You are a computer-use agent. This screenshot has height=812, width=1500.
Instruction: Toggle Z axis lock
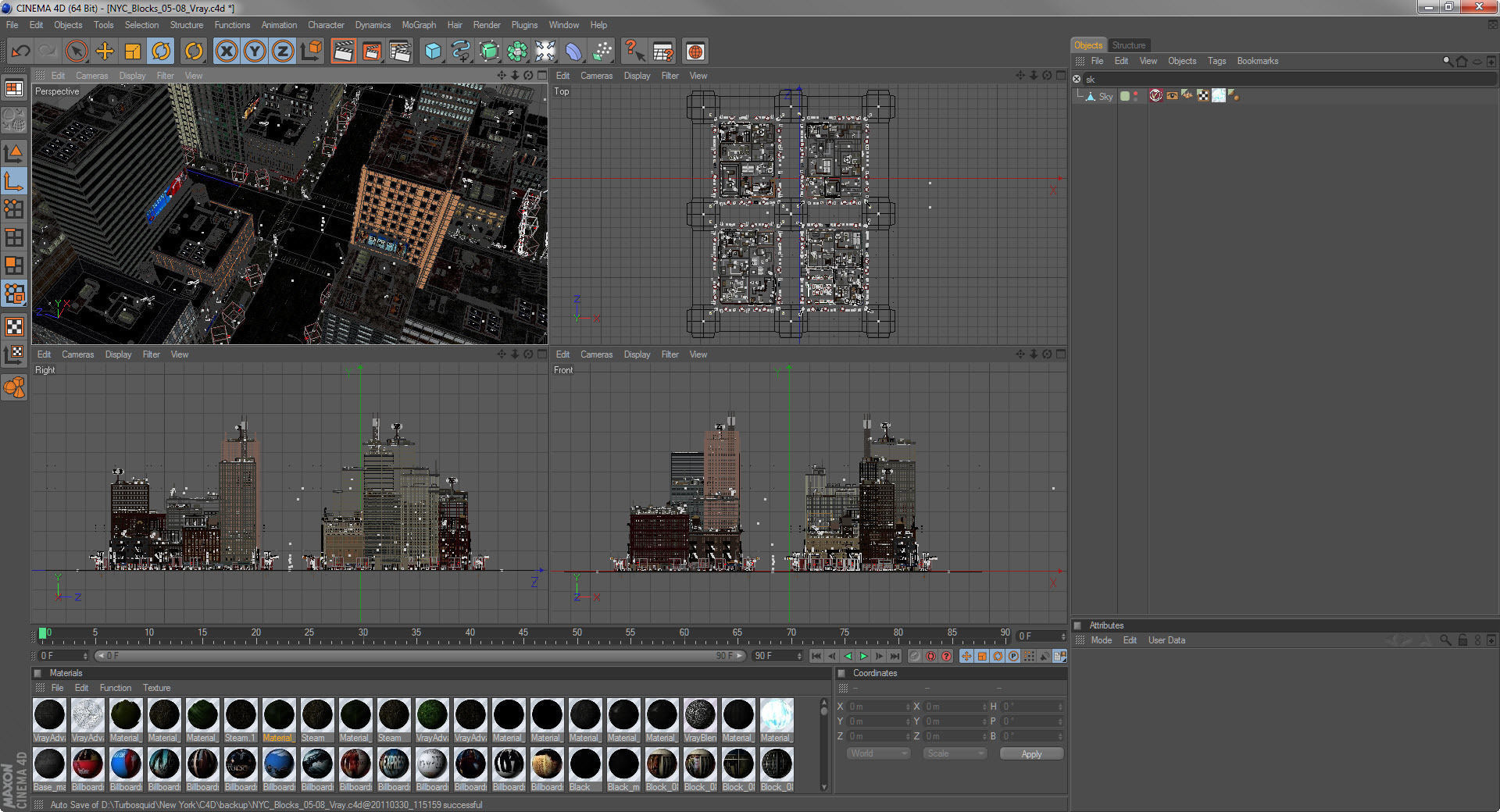click(x=283, y=52)
